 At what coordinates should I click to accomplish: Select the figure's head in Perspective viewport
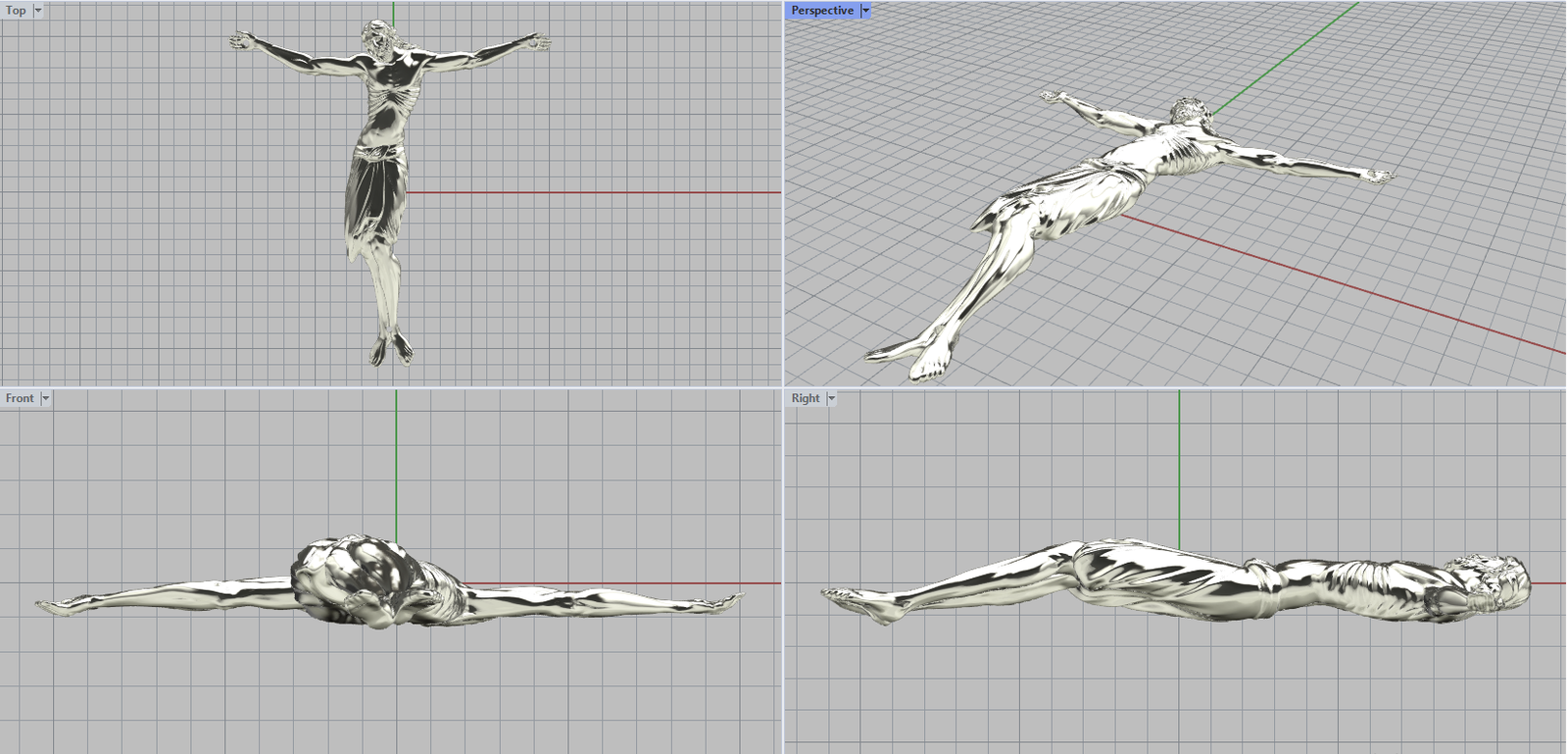click(x=1189, y=111)
